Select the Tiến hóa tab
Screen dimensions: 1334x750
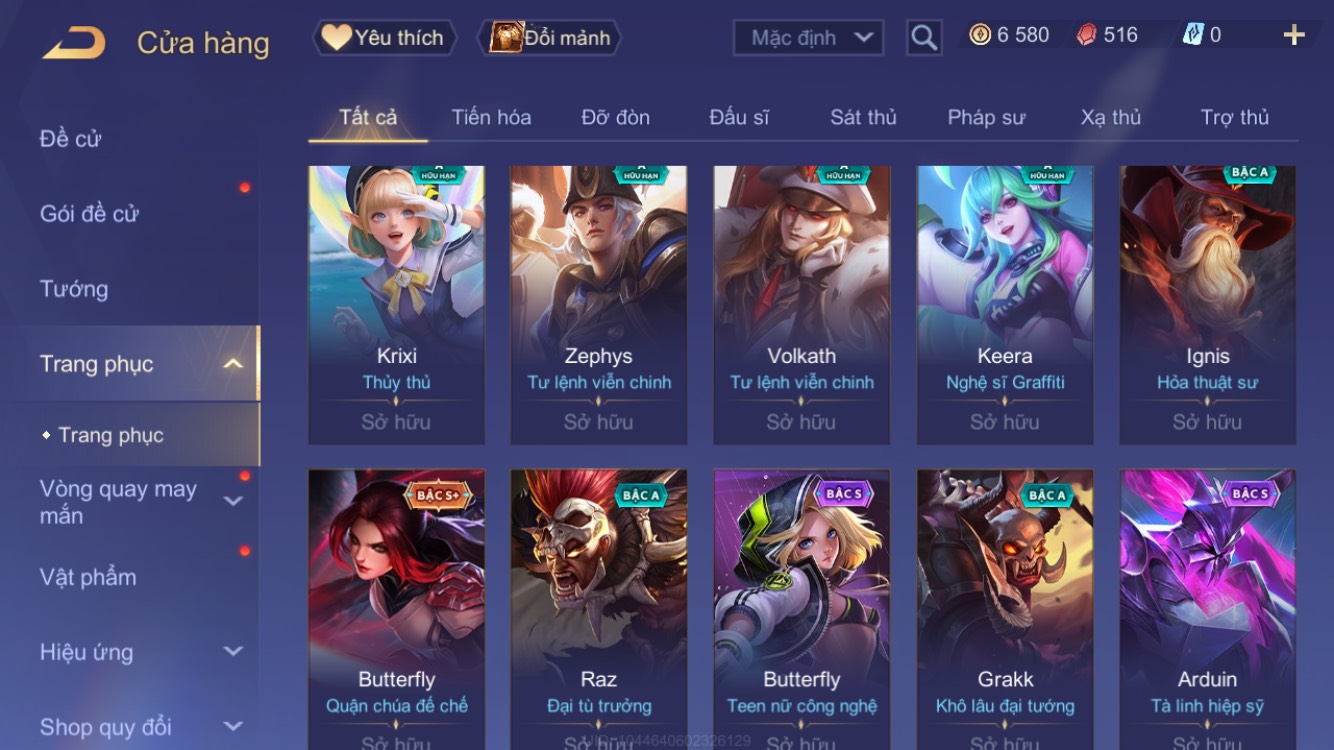[x=491, y=117]
